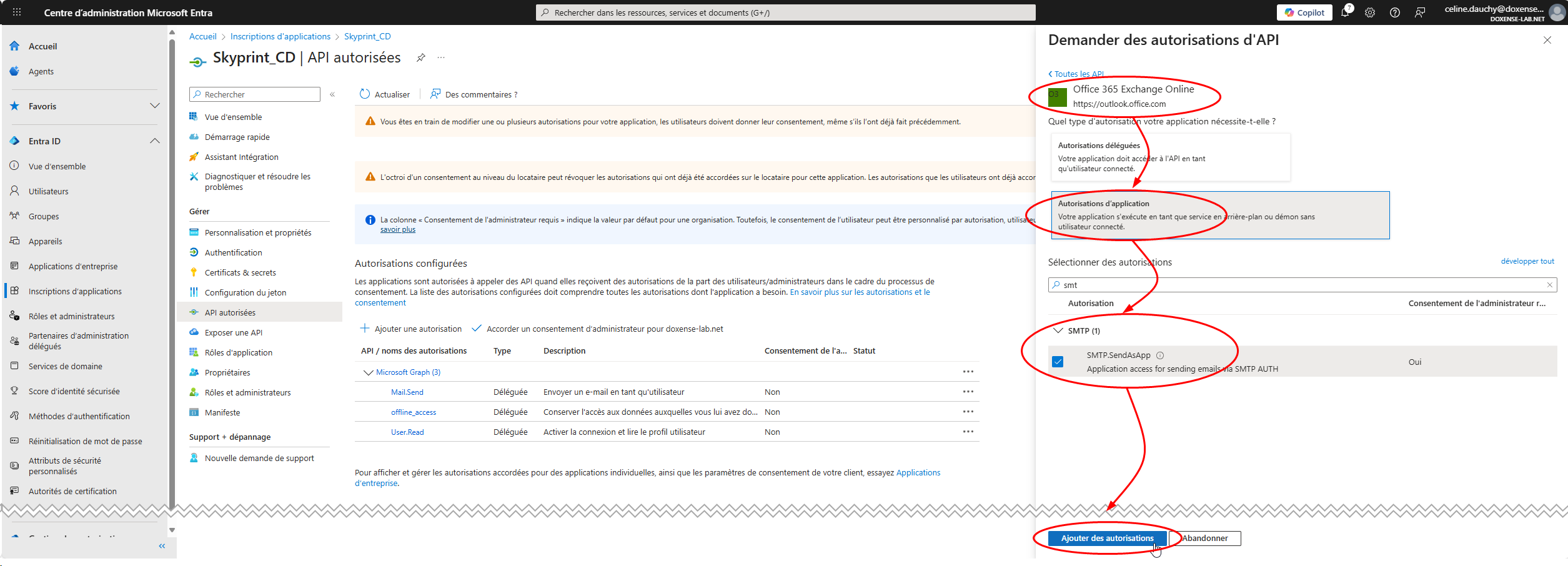Image resolution: width=1568 pixels, height=566 pixels.
Task: Click the Actualiser refresh icon
Action: 365,94
